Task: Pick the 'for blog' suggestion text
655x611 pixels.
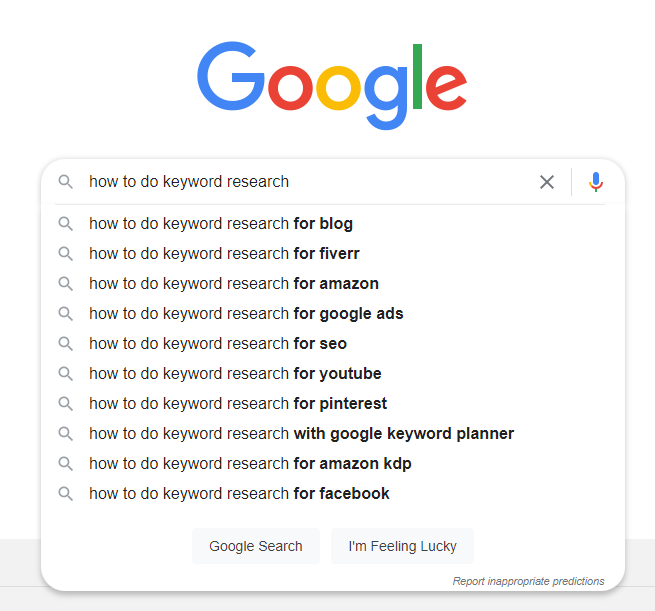Action: [x=221, y=224]
